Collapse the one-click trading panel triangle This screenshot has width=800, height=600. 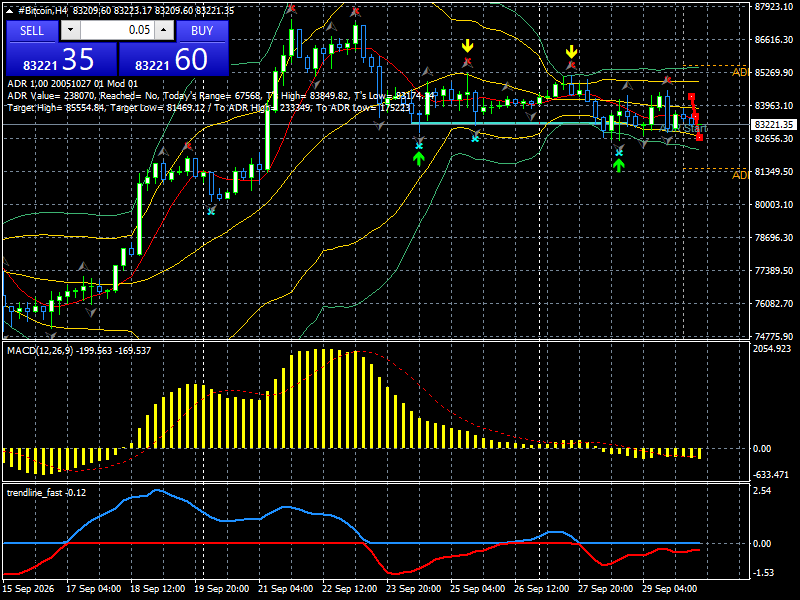pyautogui.click(x=9, y=11)
